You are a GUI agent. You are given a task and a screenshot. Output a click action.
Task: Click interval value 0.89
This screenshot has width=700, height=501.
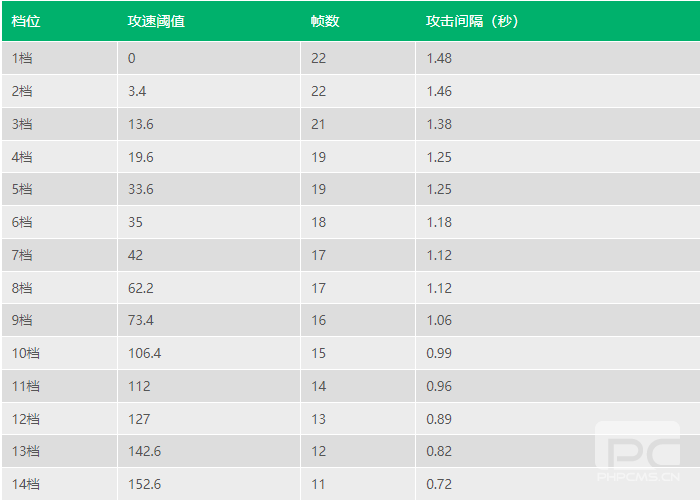click(439, 419)
